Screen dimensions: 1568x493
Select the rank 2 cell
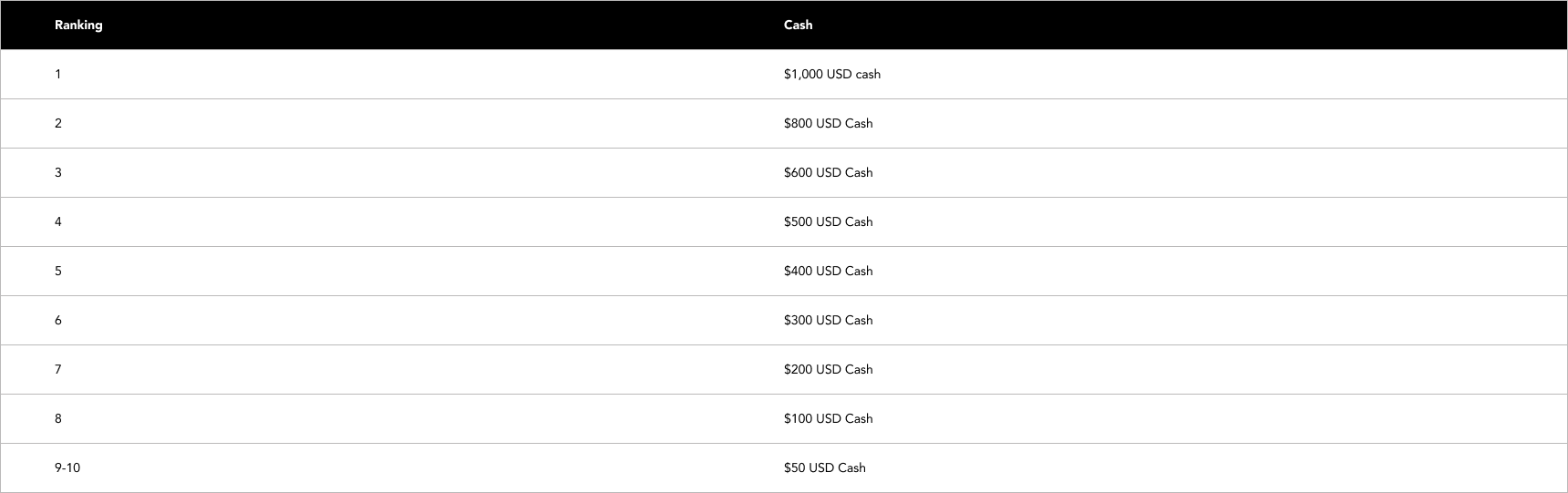click(58, 123)
